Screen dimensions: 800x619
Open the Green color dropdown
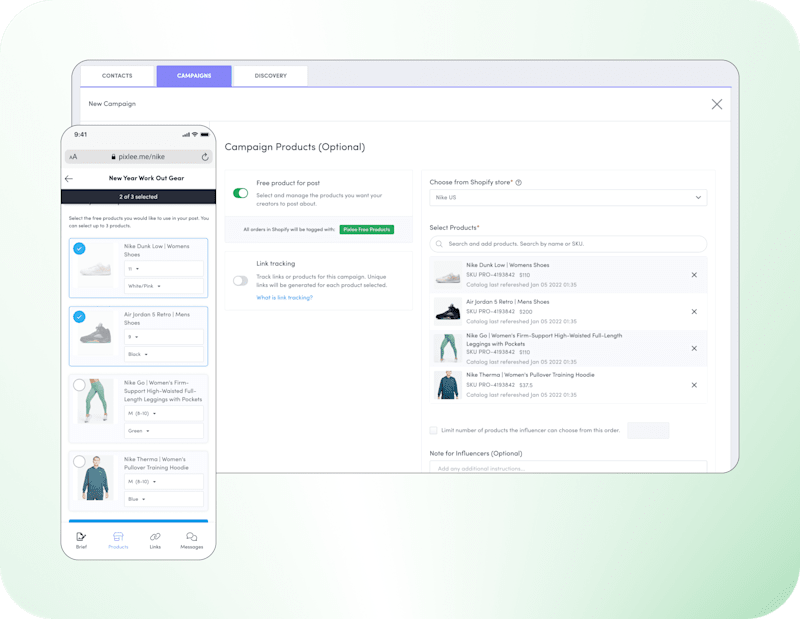point(164,431)
